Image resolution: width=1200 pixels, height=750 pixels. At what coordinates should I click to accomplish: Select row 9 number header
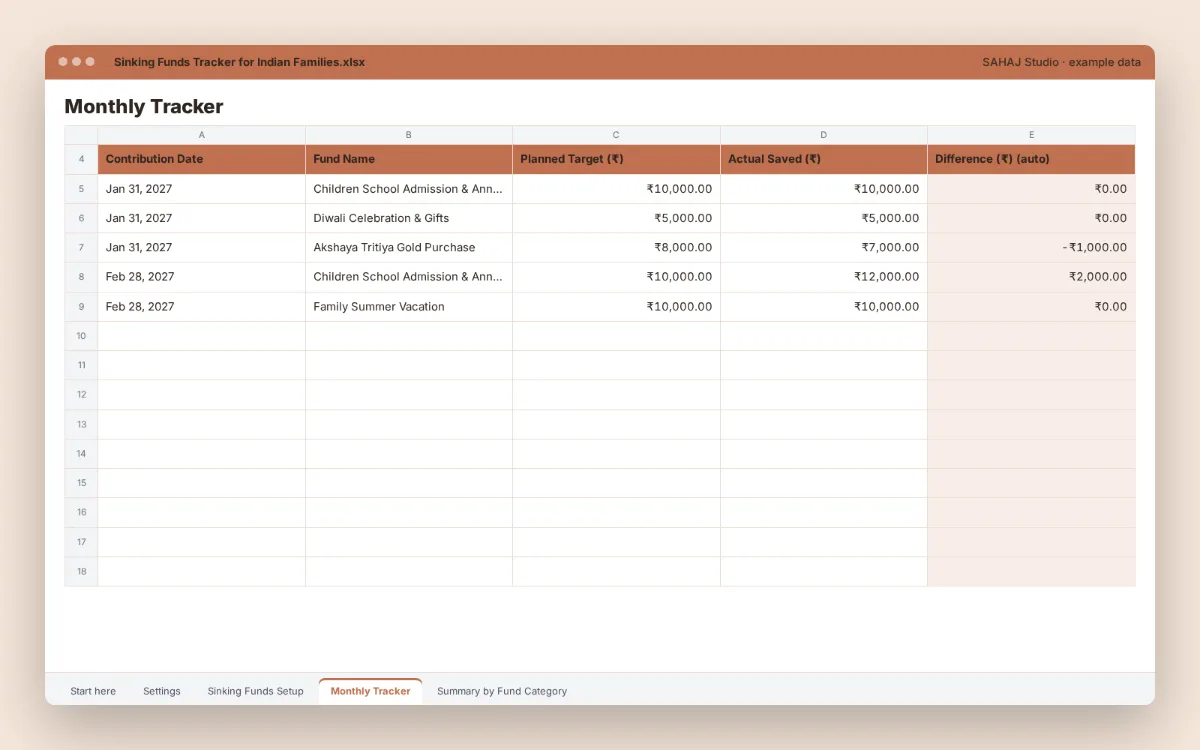tap(81, 306)
